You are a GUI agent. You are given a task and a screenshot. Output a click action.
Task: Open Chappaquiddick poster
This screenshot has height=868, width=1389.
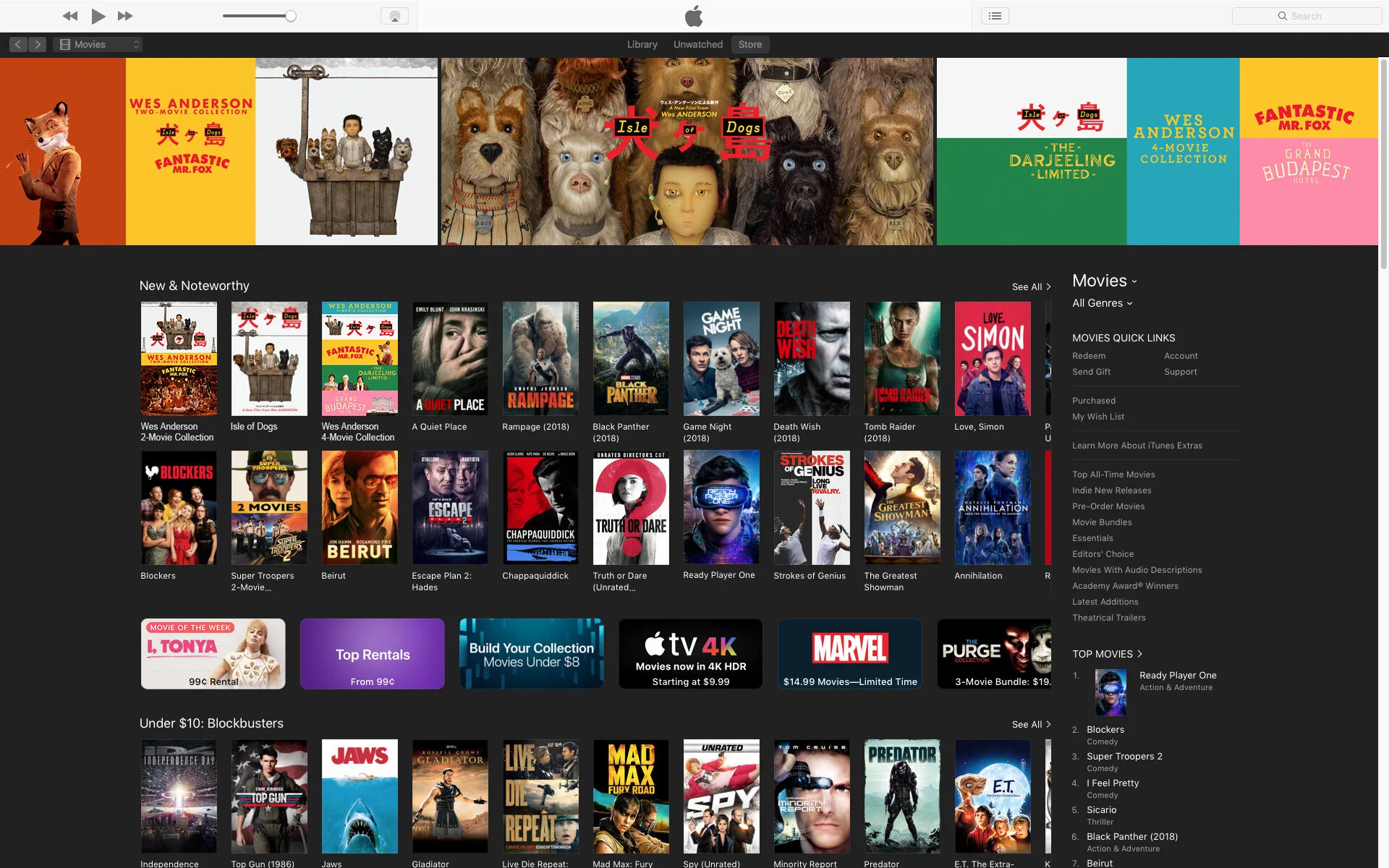pos(540,508)
